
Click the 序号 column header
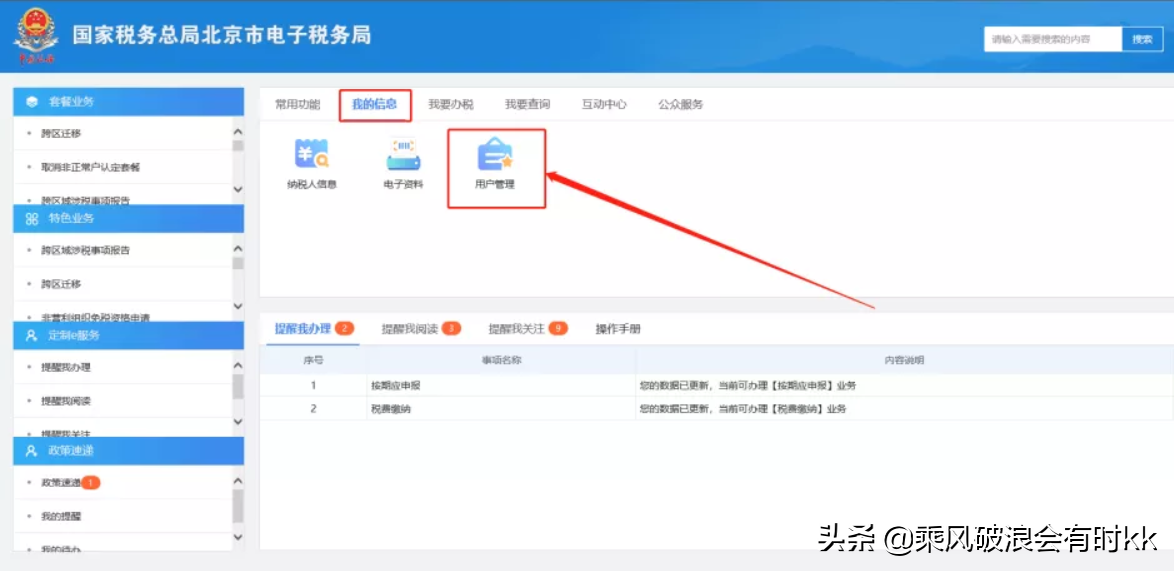(313, 360)
